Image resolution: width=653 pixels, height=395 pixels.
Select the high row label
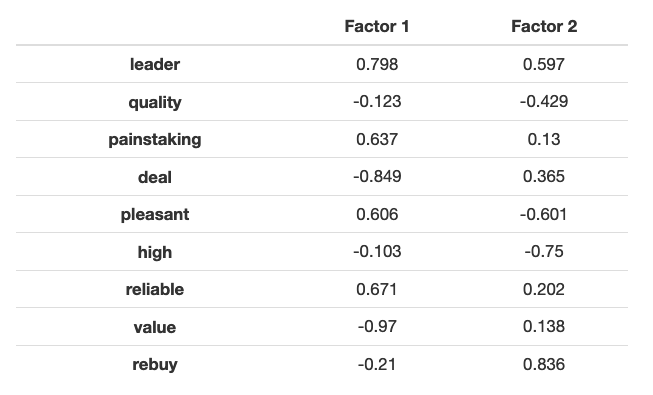[x=155, y=252]
